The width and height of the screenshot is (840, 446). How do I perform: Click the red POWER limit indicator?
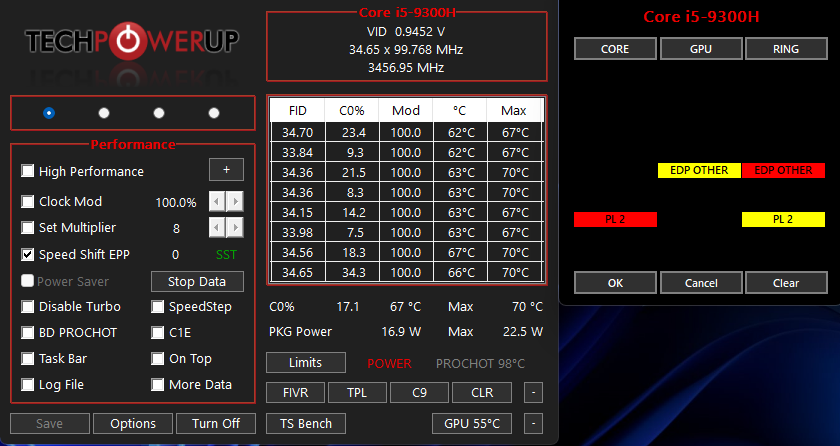click(x=389, y=364)
